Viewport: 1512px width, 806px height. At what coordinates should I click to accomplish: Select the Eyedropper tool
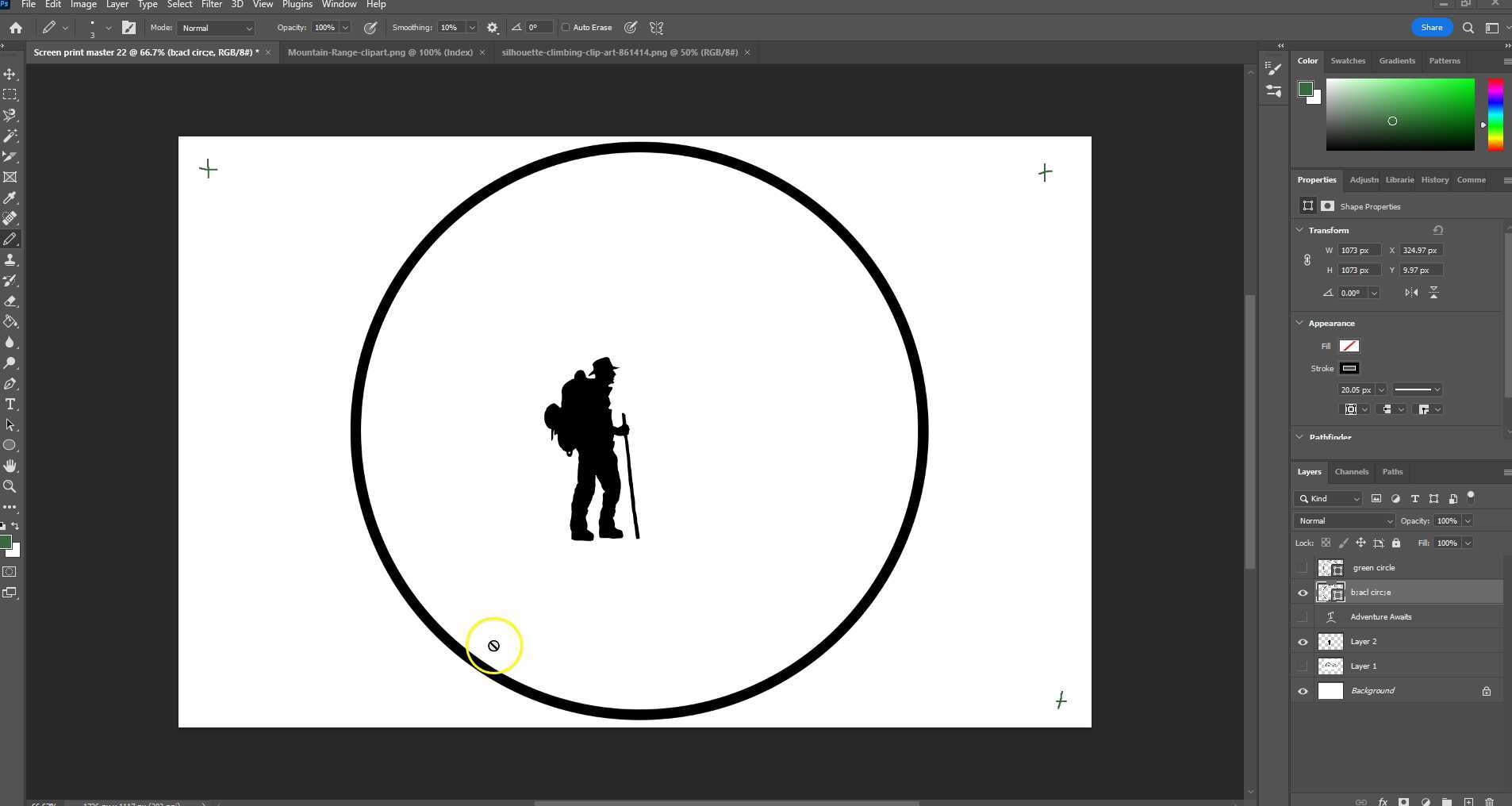coord(10,198)
